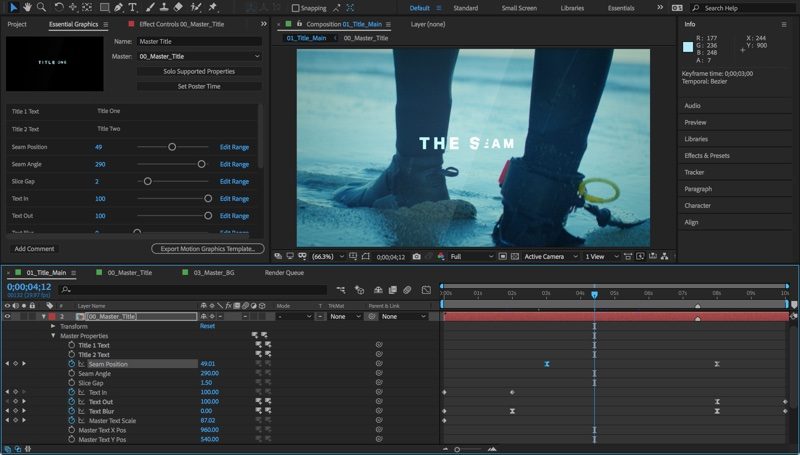
Task: Collapse the Master Properties group
Action: click(x=53, y=336)
